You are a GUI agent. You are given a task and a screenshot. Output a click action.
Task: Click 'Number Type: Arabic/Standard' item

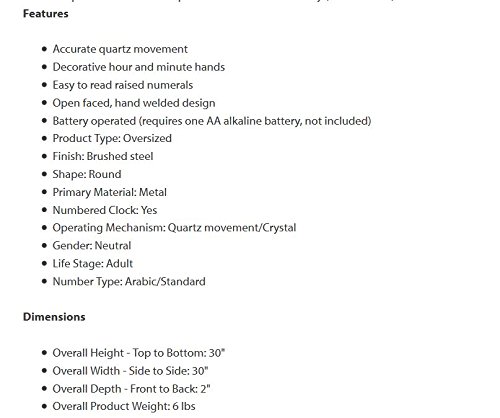[x=129, y=282]
